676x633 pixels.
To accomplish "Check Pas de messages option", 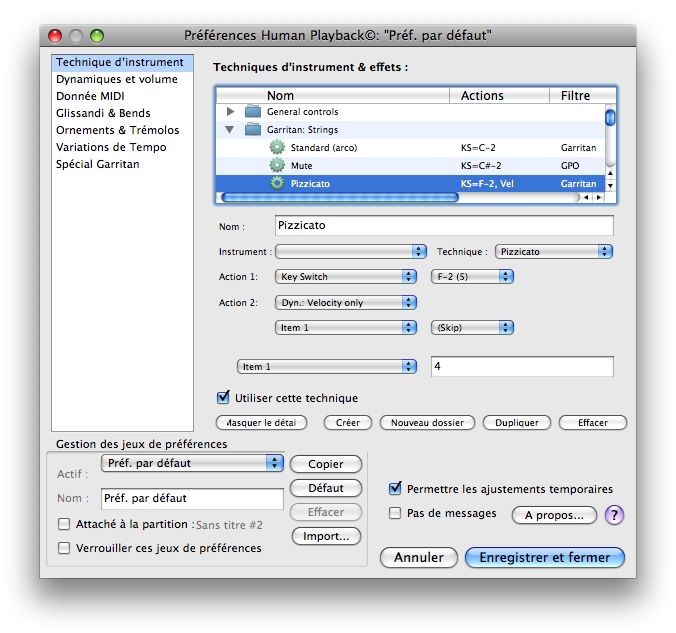I will coord(395,514).
